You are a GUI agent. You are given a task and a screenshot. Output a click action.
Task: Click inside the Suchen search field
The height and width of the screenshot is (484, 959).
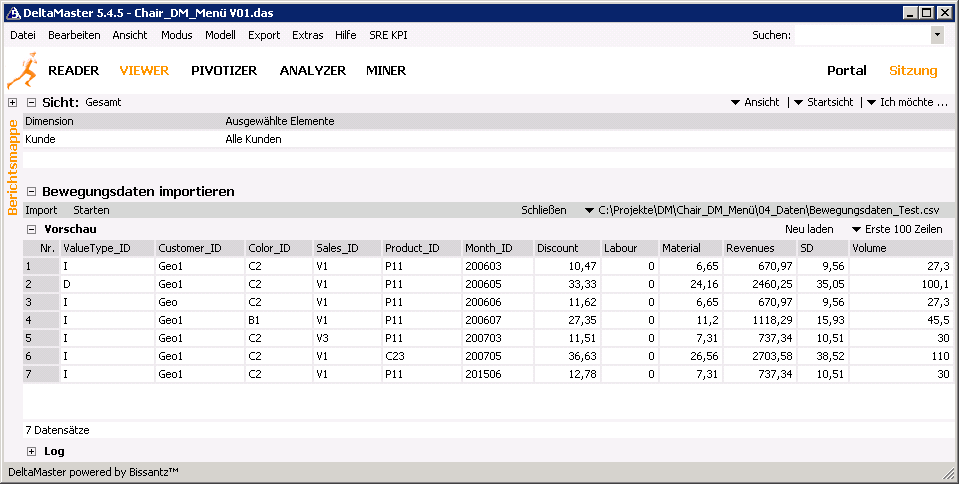pyautogui.click(x=862, y=35)
